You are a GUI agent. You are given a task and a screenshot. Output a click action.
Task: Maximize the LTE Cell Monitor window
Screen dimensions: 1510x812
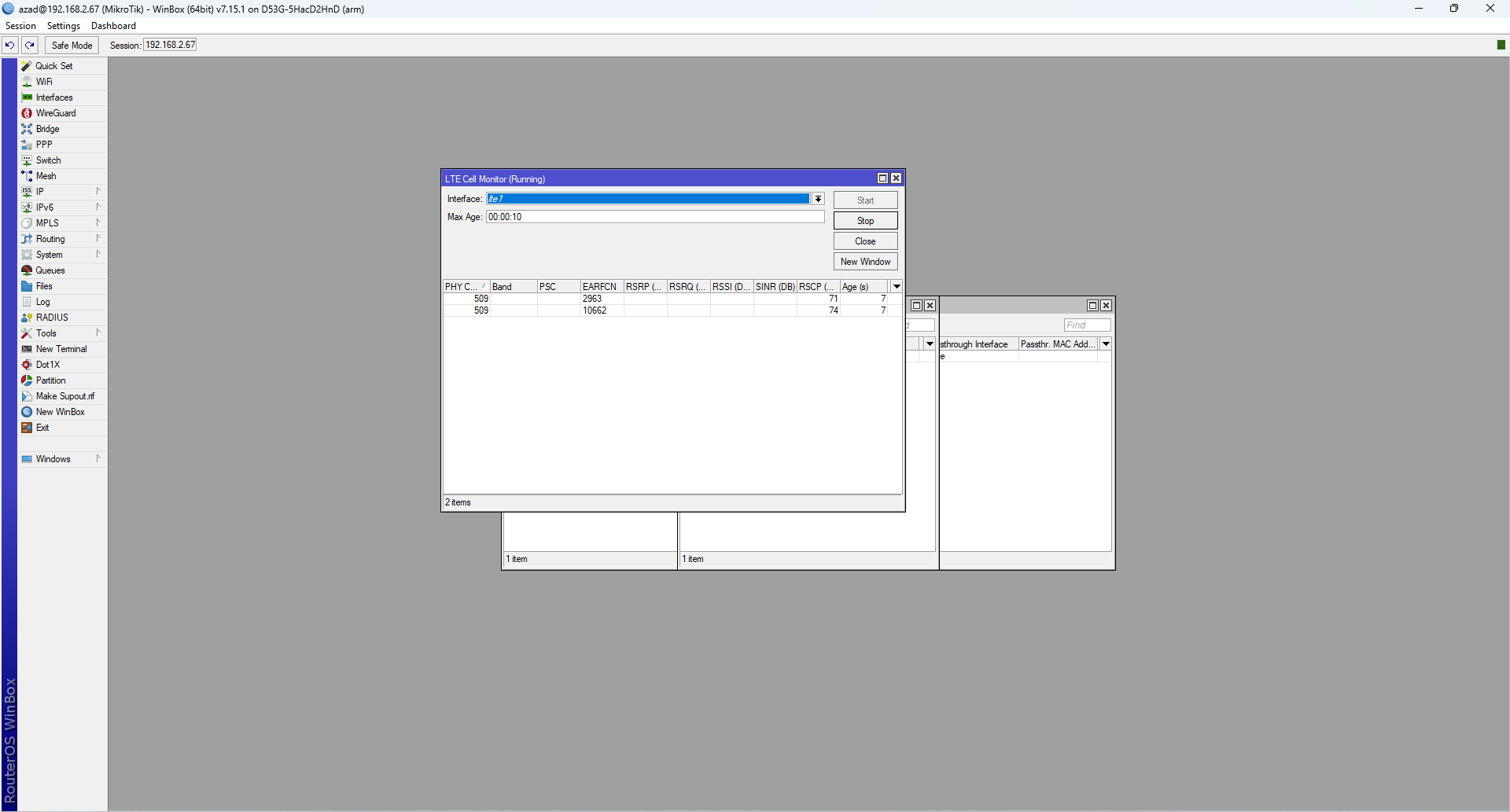tap(882, 178)
